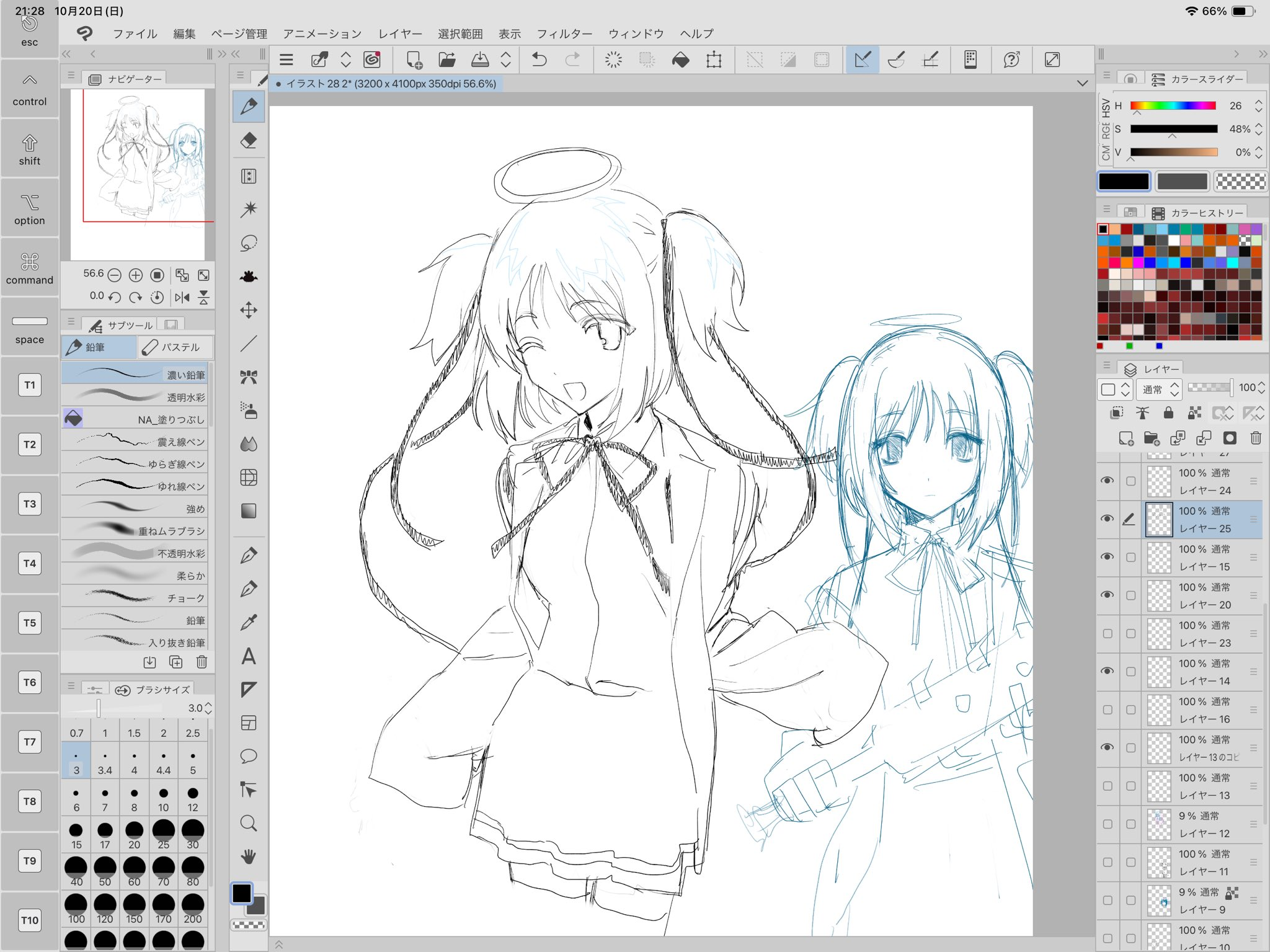
Task: Select the Hand tool
Action: [x=249, y=856]
